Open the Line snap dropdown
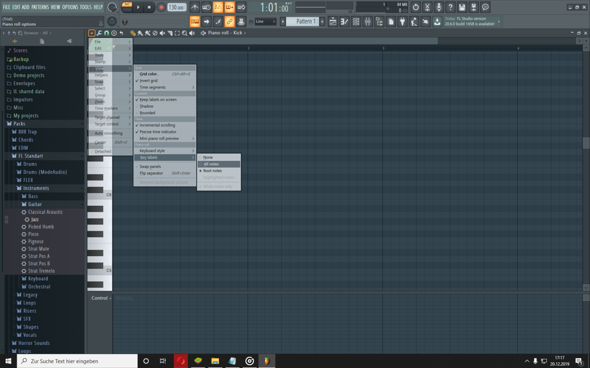Viewport: 590px width, 368px height. (265, 21)
